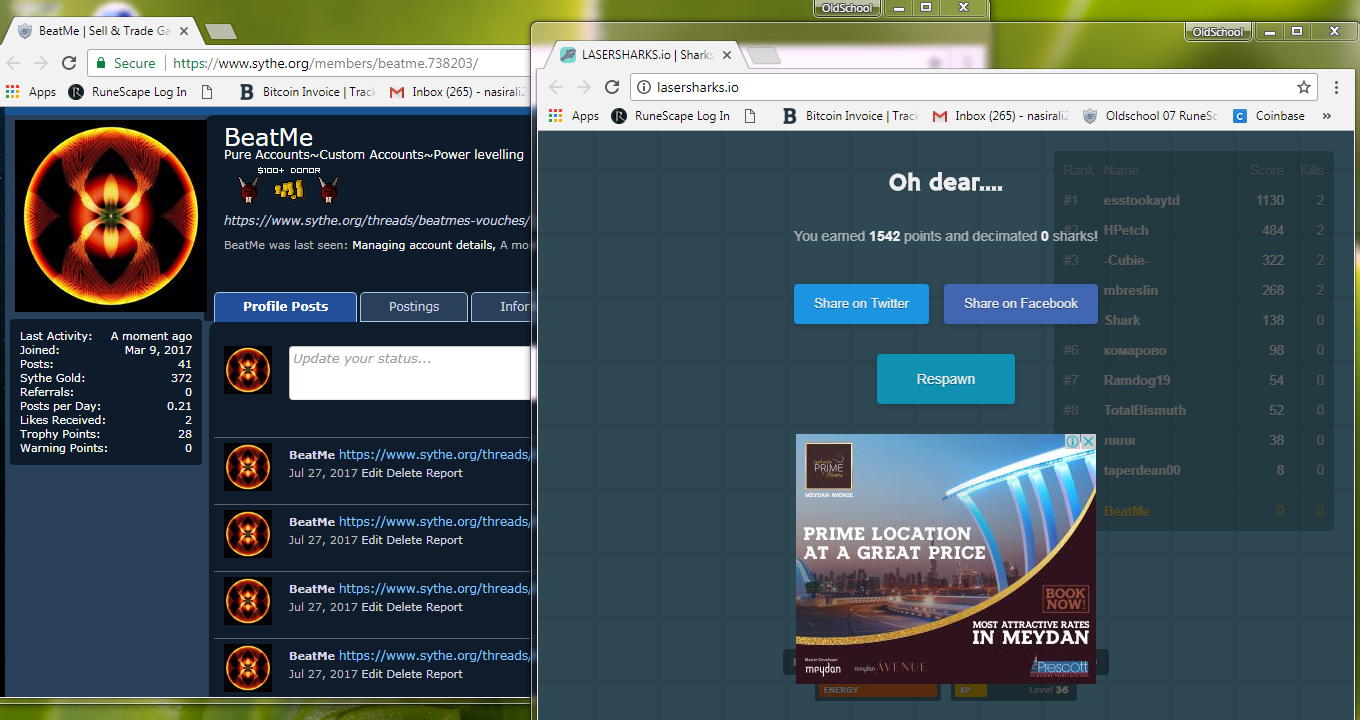Bookmark lasersharks.io with the star icon
Viewport: 1360px width, 720px height.
[1304, 87]
